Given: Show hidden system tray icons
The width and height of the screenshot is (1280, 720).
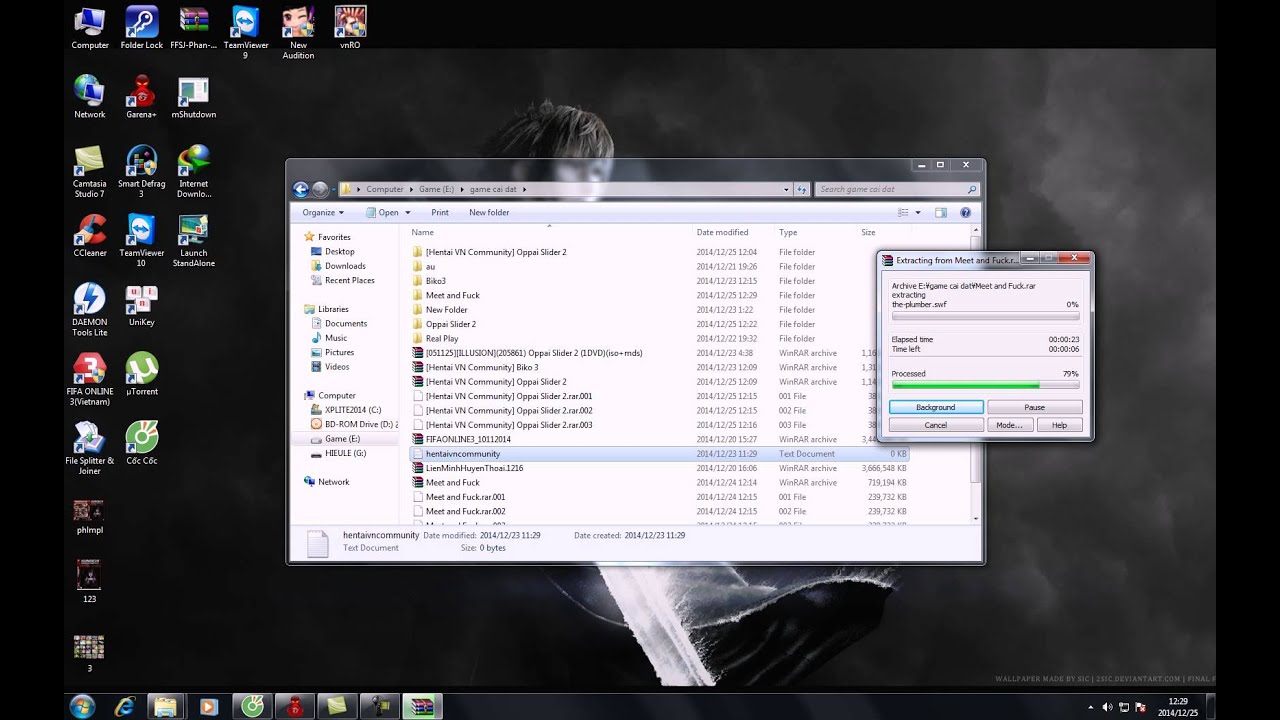Looking at the screenshot, I should pos(1090,706).
